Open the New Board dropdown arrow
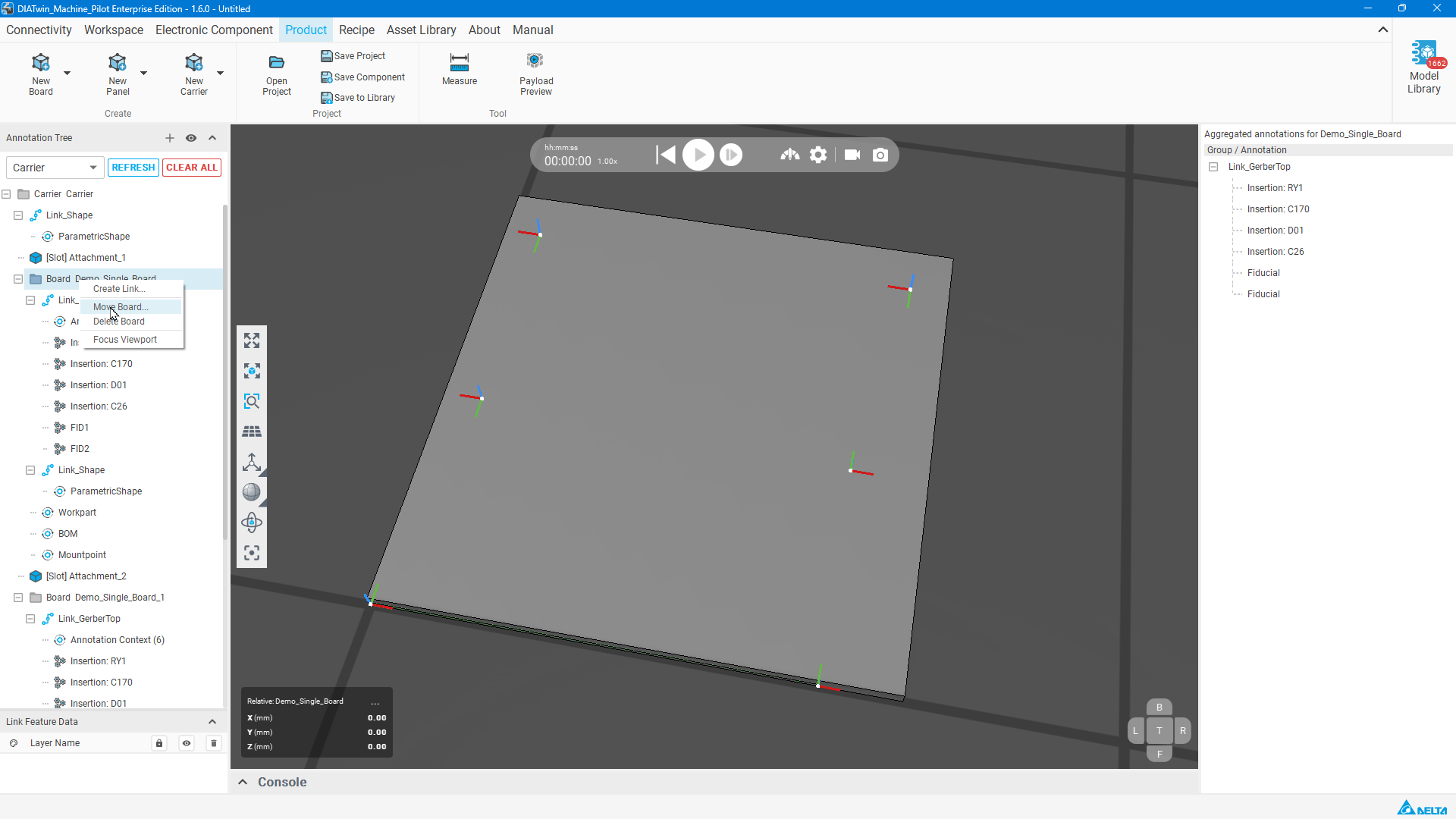 point(67,74)
